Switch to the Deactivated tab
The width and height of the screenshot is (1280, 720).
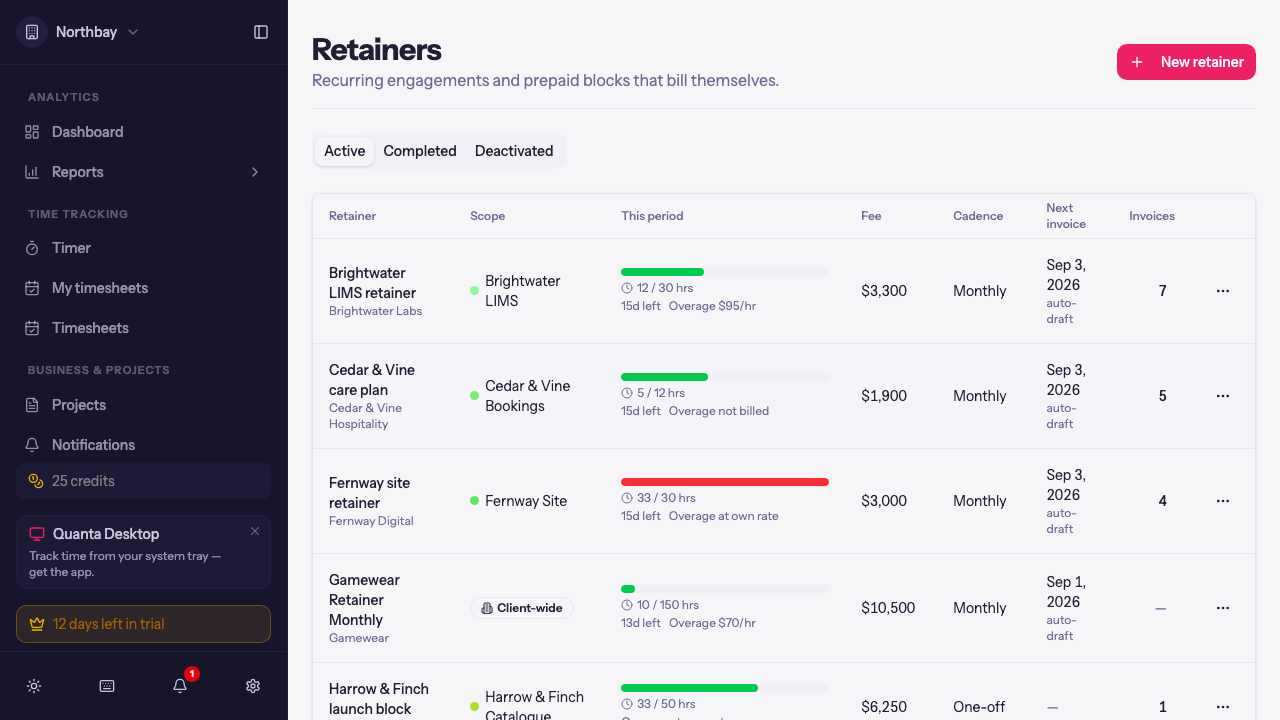(514, 151)
